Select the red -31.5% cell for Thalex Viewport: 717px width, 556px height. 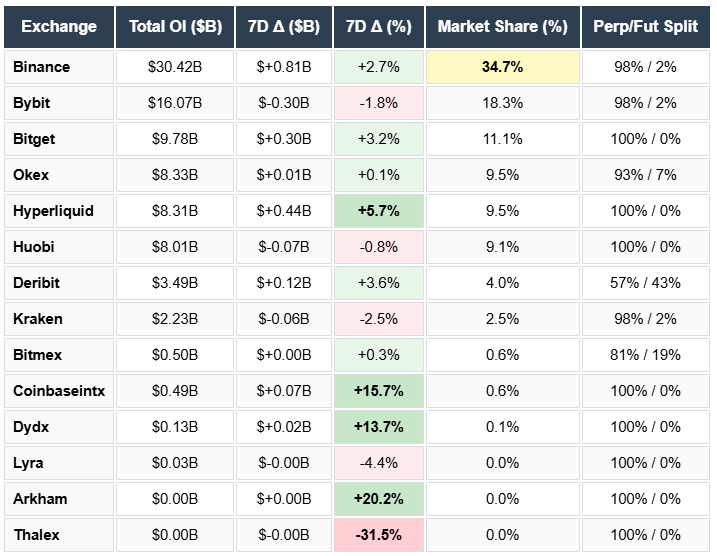pyautogui.click(x=378, y=535)
